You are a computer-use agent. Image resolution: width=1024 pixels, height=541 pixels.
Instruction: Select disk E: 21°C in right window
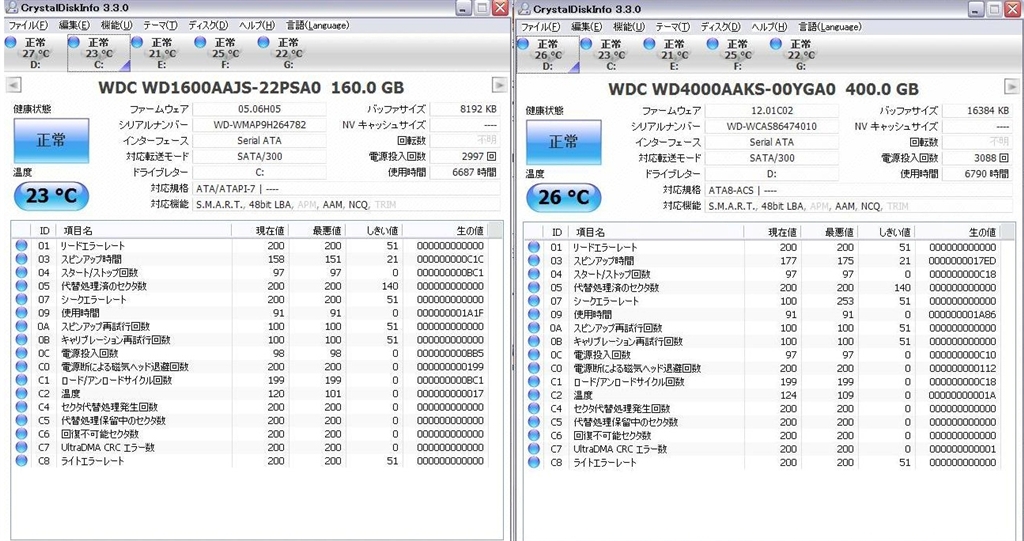(x=674, y=54)
